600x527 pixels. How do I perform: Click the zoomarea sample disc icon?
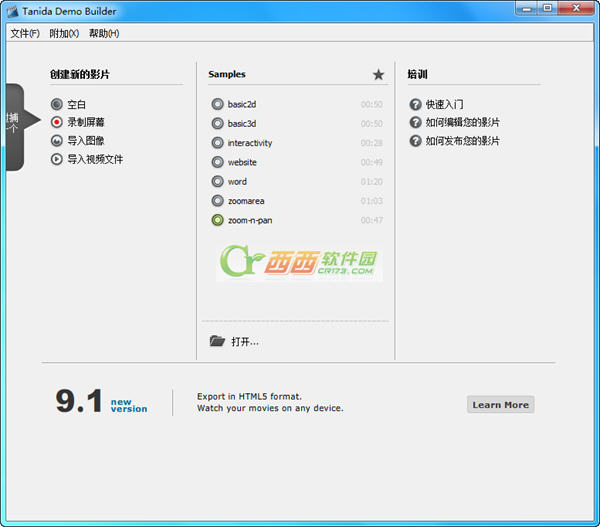pos(217,201)
